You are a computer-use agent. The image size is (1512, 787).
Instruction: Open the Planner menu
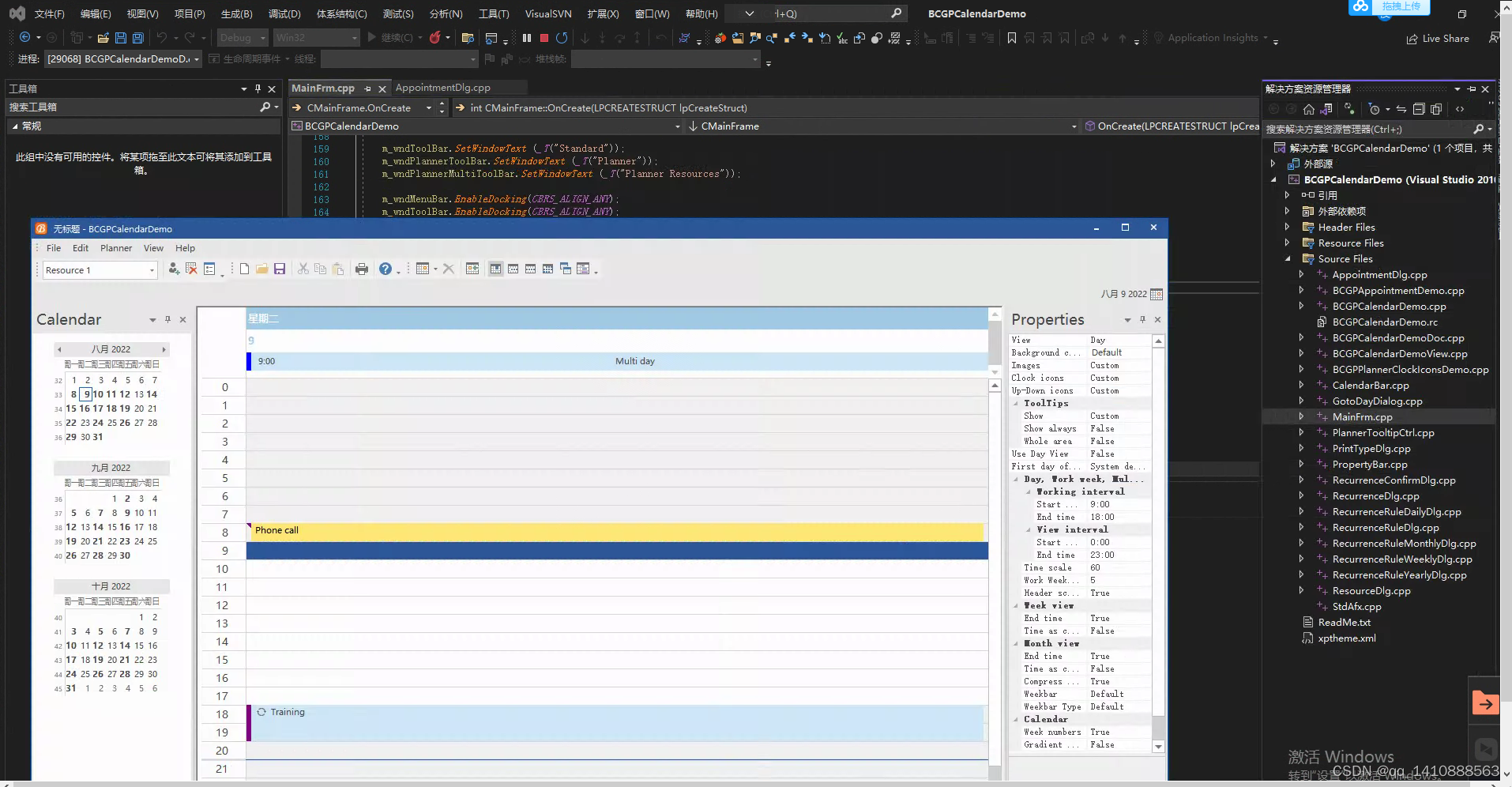(x=116, y=248)
